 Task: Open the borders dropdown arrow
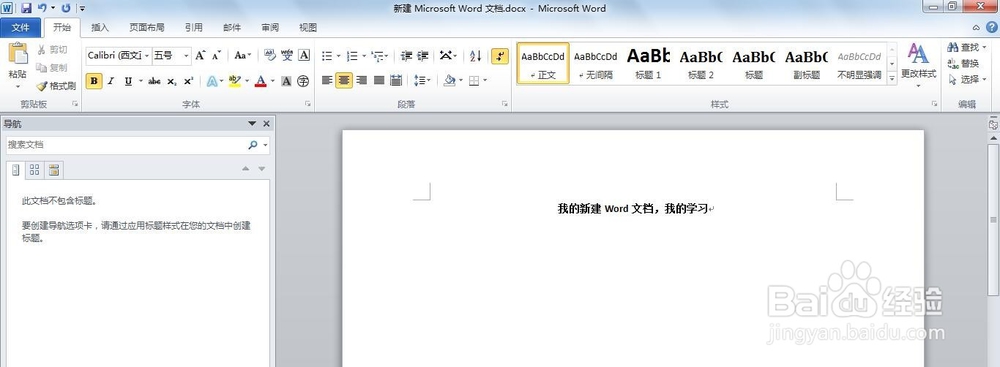[x=485, y=80]
